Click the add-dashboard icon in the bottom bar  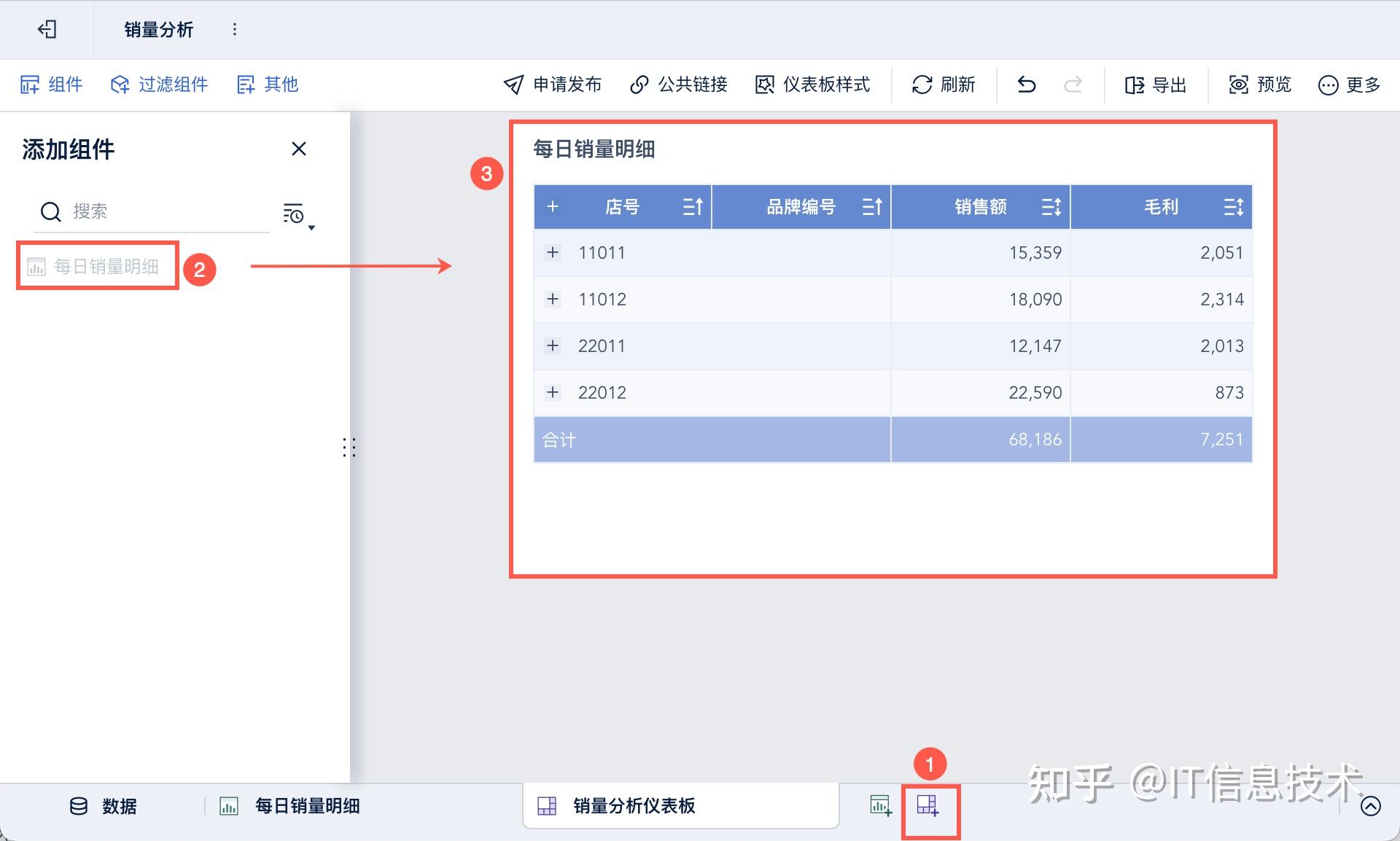coord(927,805)
